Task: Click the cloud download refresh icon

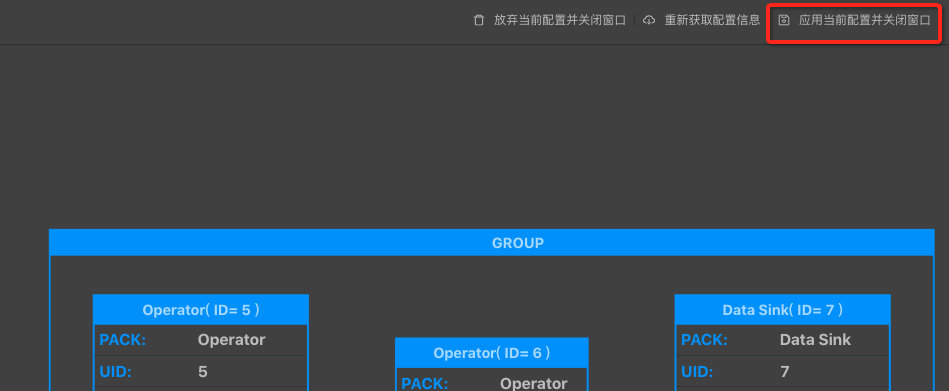Action: pyautogui.click(x=649, y=20)
